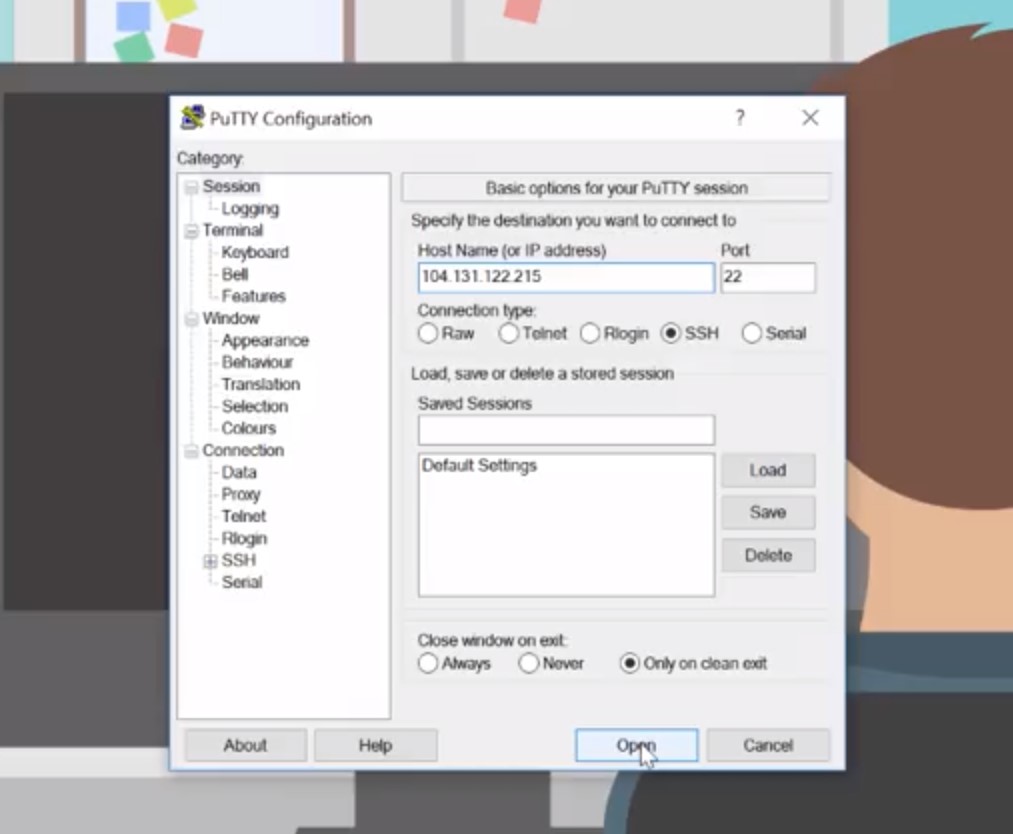Click the Port input field
This screenshot has height=834, width=1013.
[768, 277]
